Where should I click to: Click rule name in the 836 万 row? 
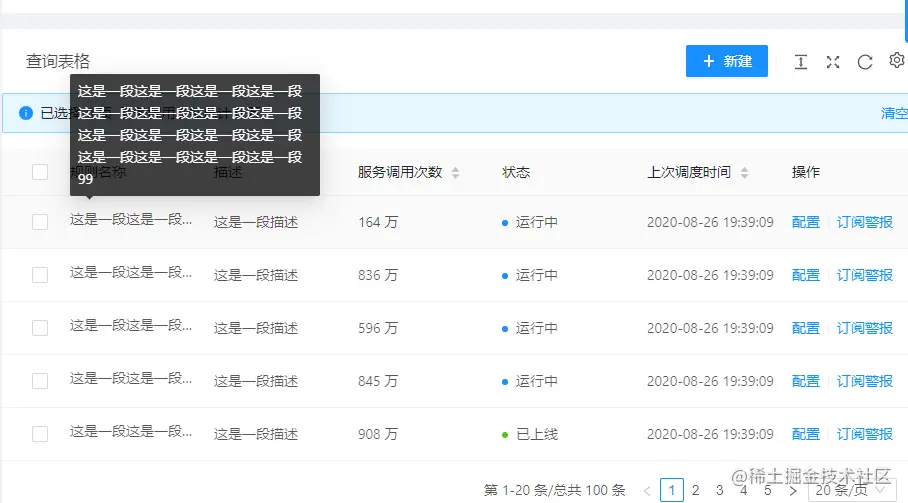[x=131, y=273]
